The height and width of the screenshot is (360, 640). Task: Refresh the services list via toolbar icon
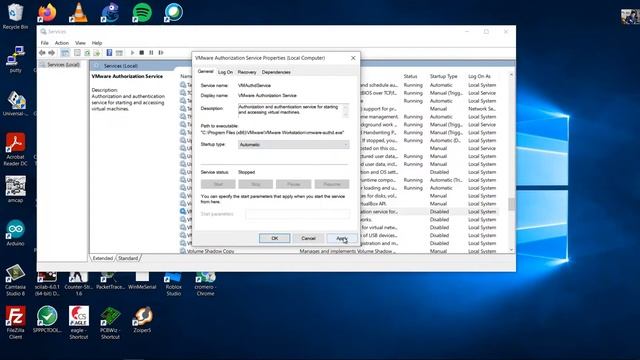[87, 53]
